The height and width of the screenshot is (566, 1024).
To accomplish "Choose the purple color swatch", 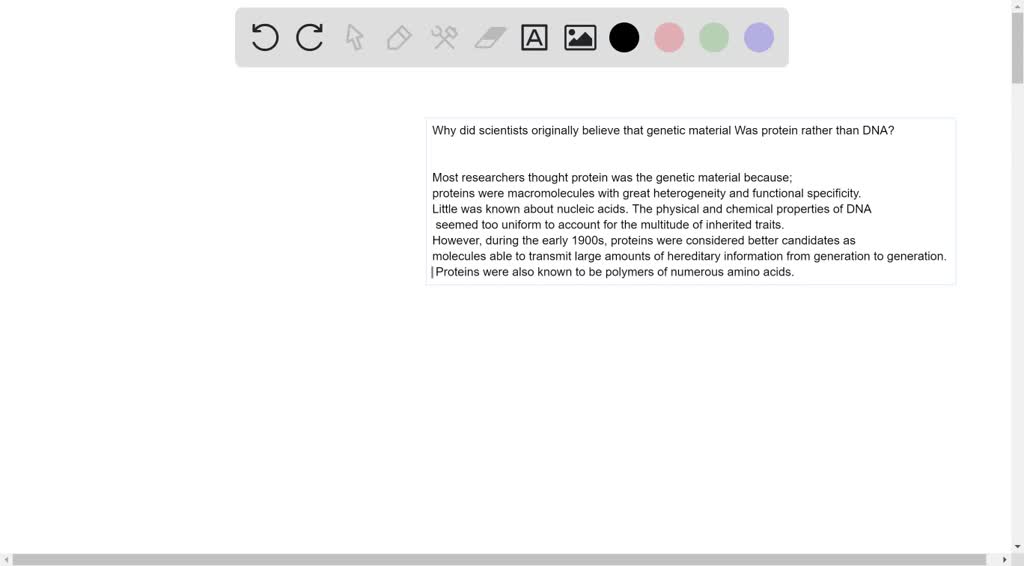I will (x=759, y=37).
